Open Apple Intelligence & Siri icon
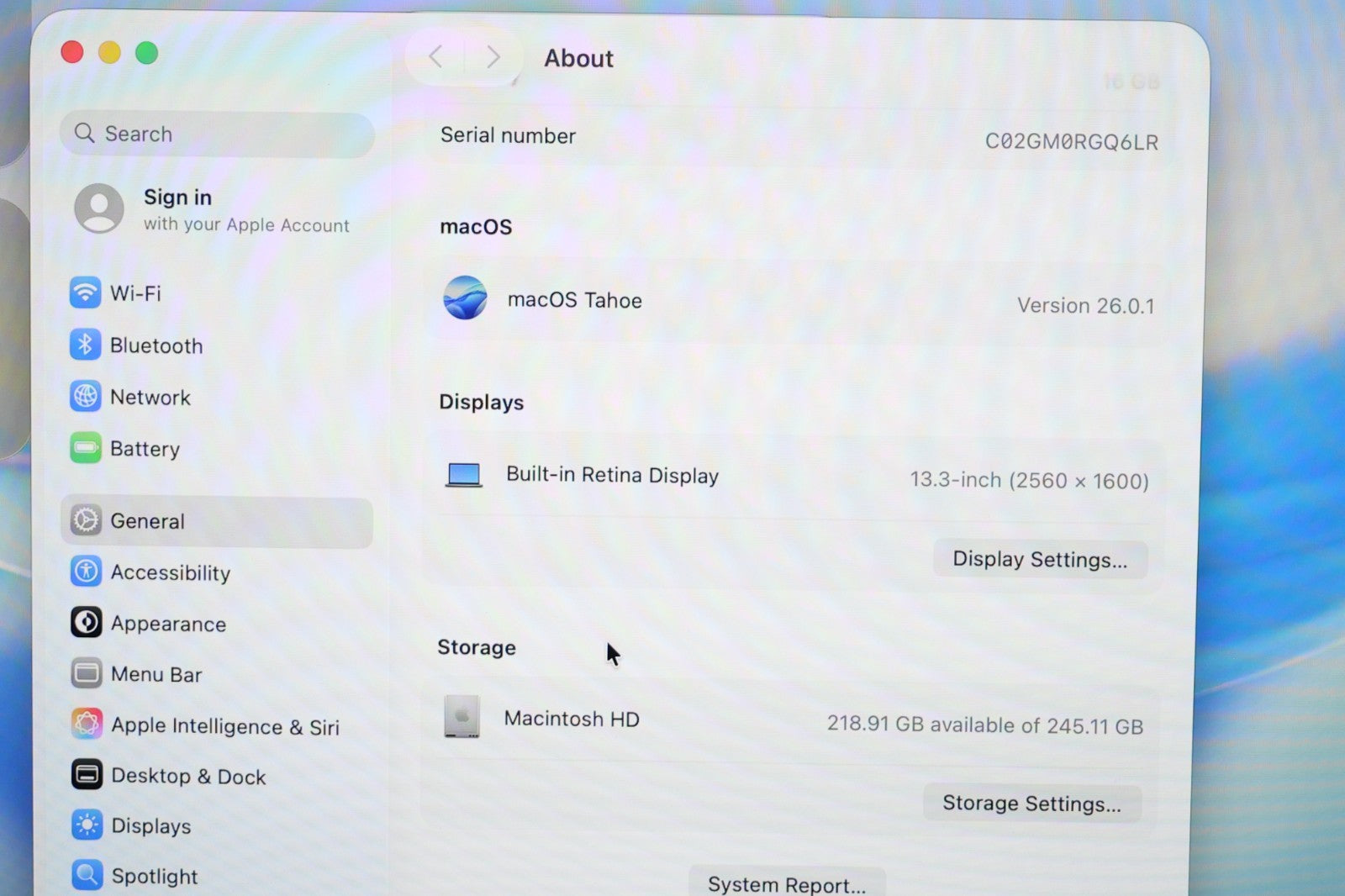The height and width of the screenshot is (896, 1345). pyautogui.click(x=87, y=725)
